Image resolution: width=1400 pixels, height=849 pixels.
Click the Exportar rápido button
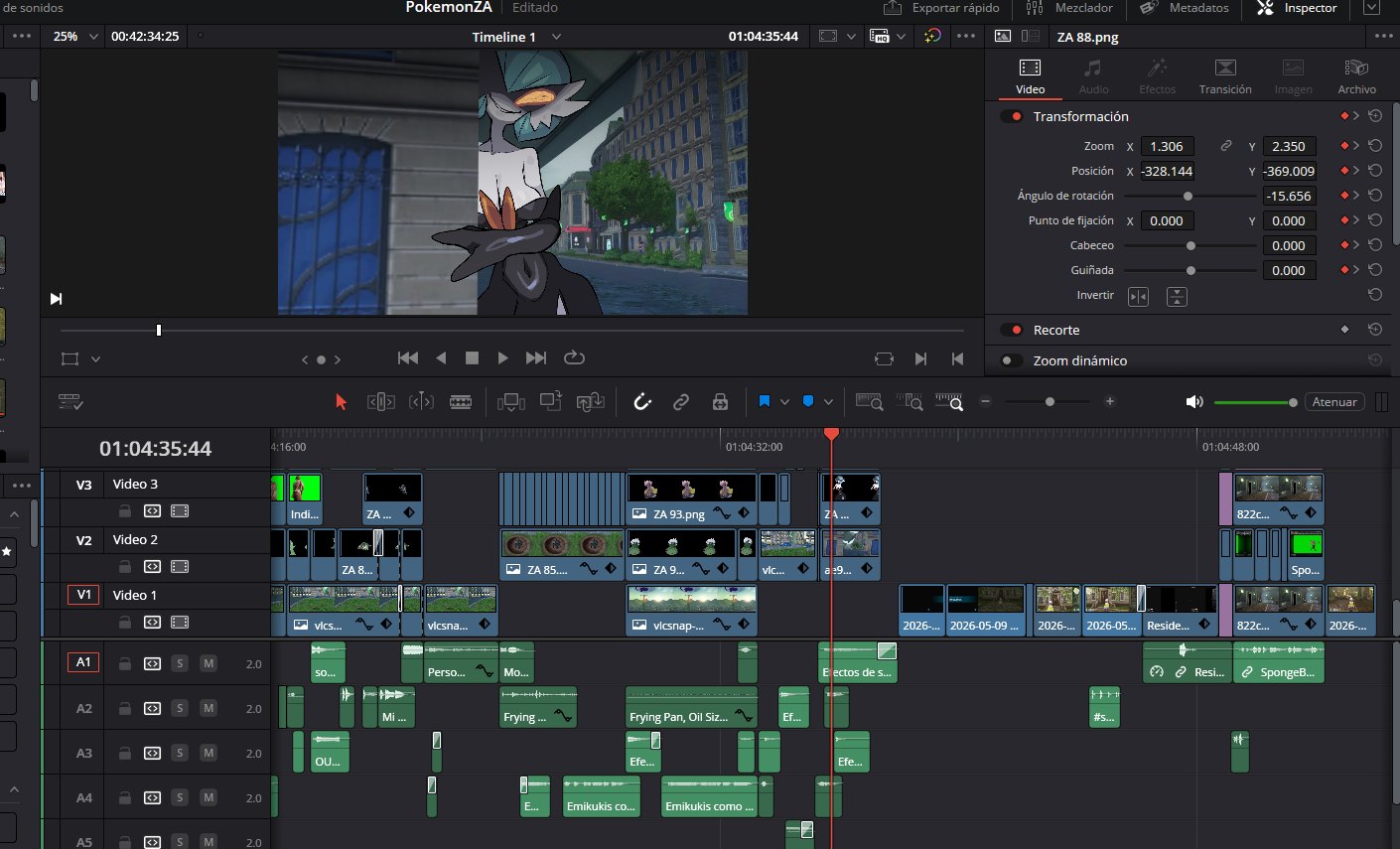pyautogui.click(x=941, y=8)
